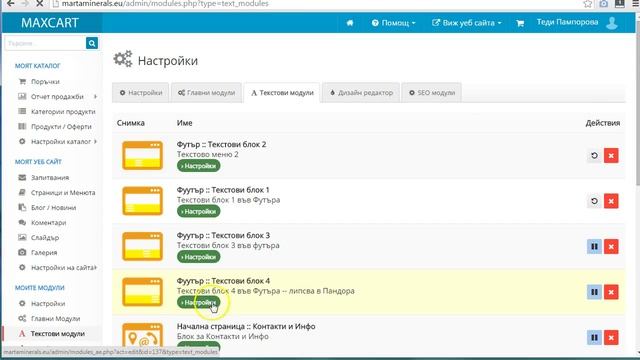The image size is (640, 360).
Task: Open Поръчки in sidebar
Action: [x=45, y=82]
